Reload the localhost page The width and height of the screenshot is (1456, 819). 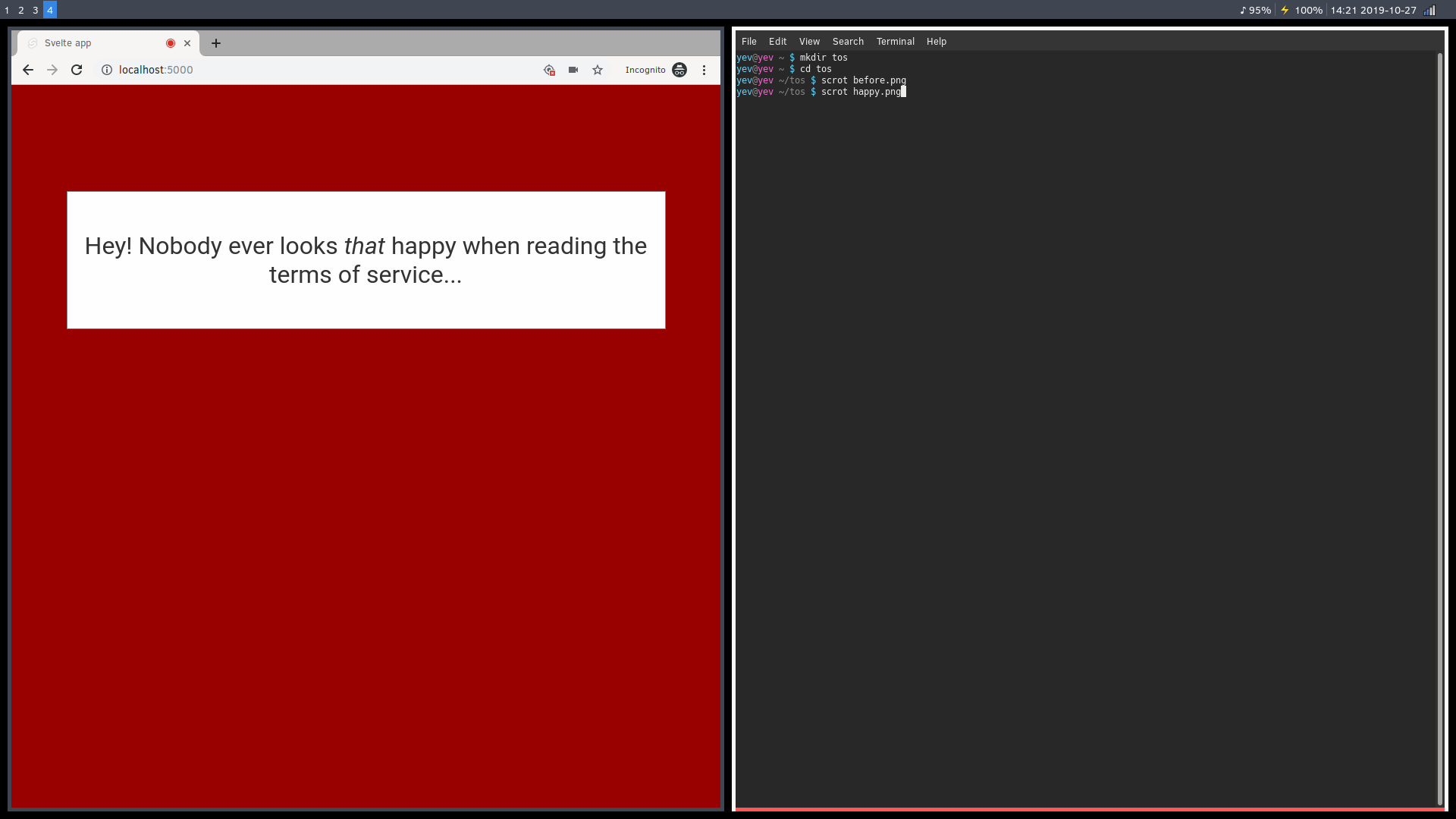tap(77, 70)
